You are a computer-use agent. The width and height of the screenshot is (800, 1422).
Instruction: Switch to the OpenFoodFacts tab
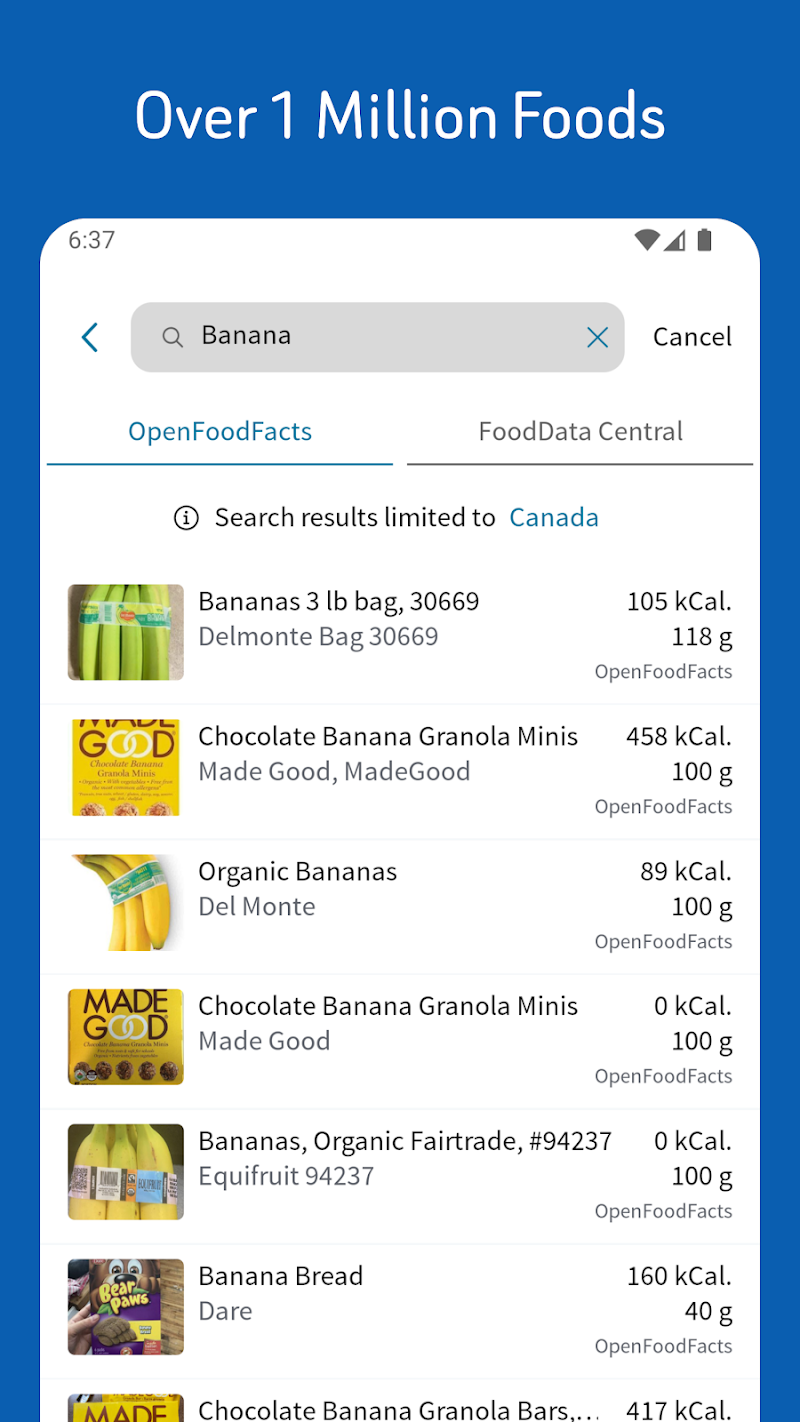click(x=220, y=432)
